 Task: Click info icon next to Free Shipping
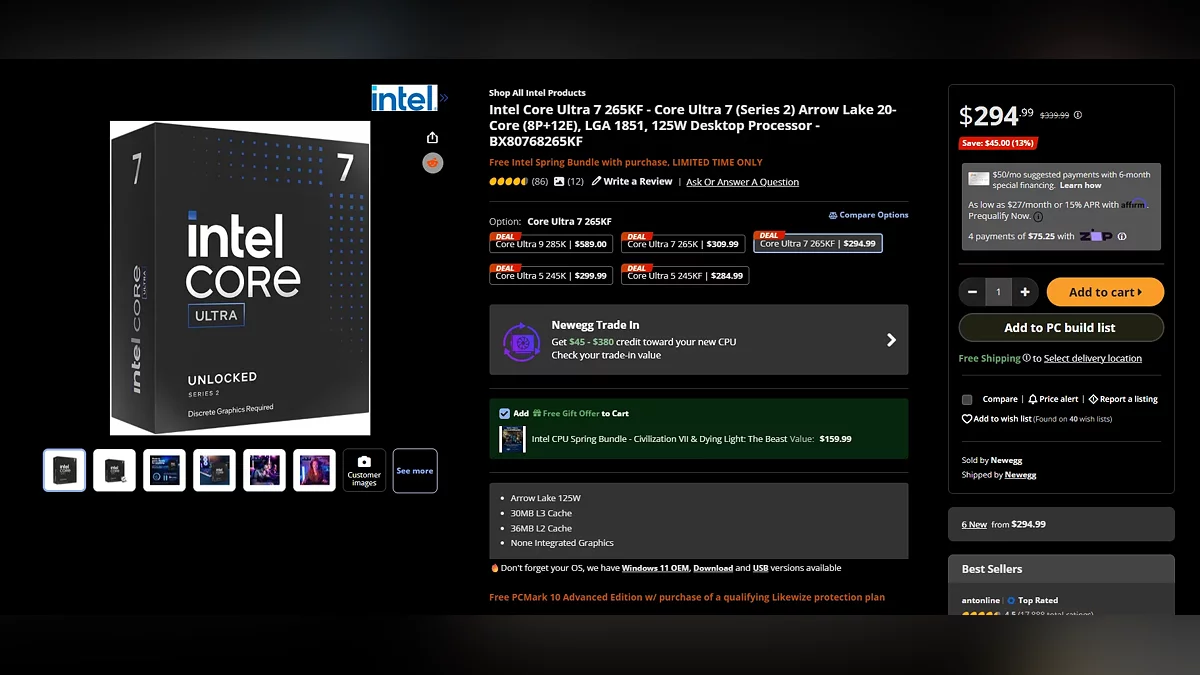click(1027, 358)
